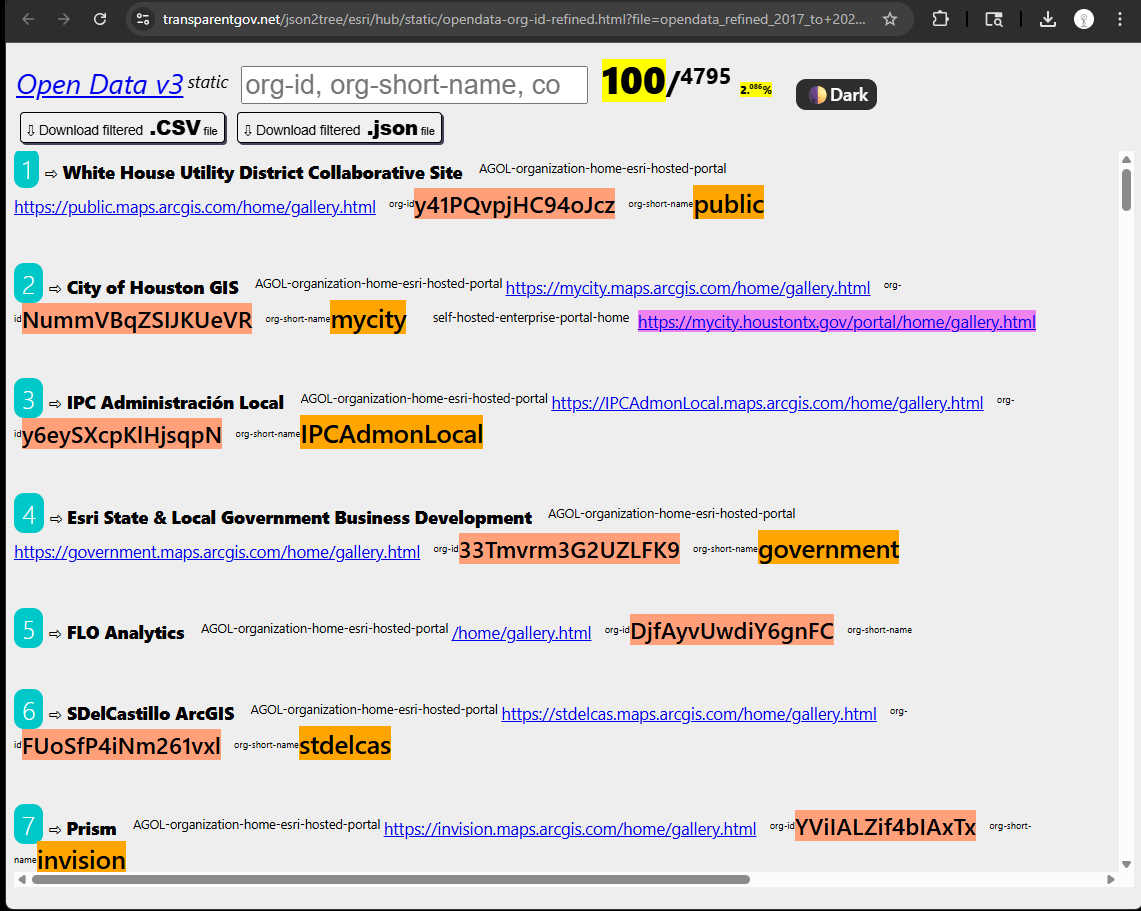1141x911 pixels.
Task: Go back to the previous page
Action: pos(28,19)
